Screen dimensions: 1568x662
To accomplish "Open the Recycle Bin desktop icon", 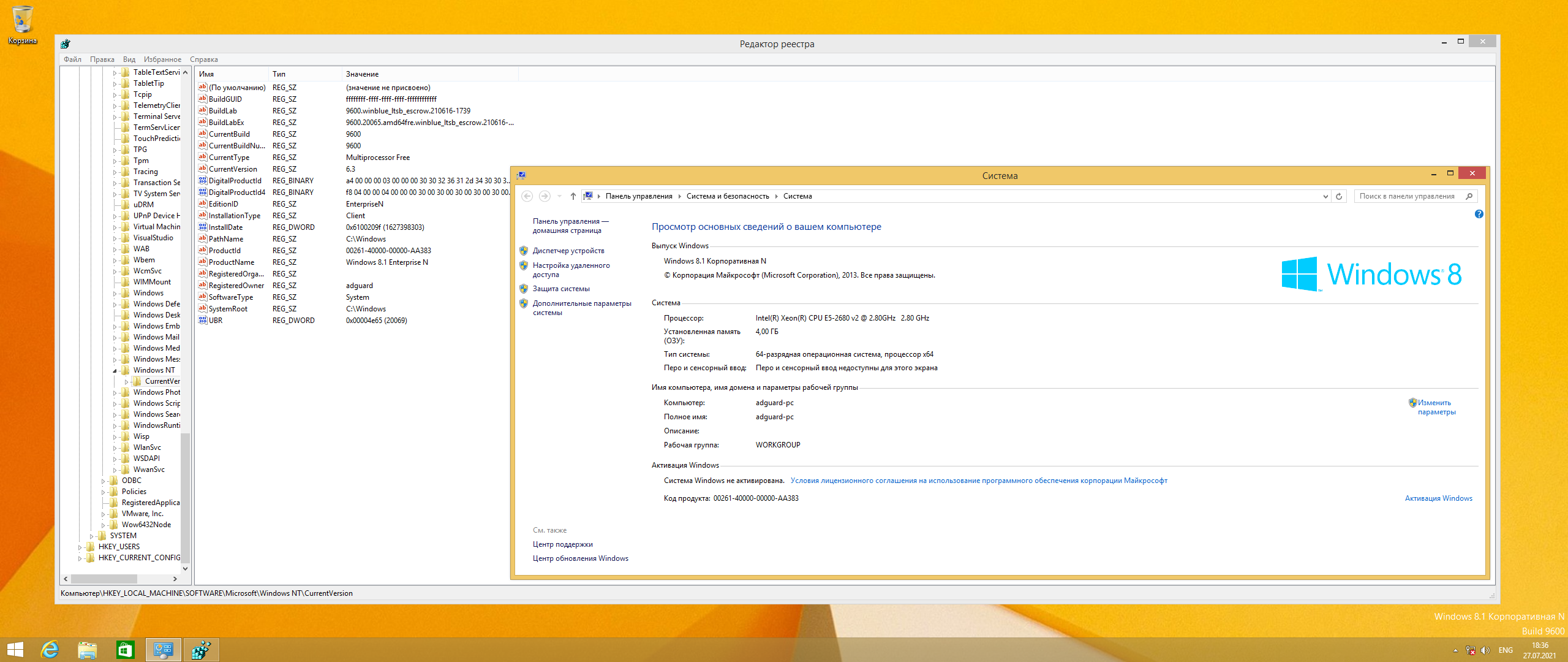I will click(23, 25).
